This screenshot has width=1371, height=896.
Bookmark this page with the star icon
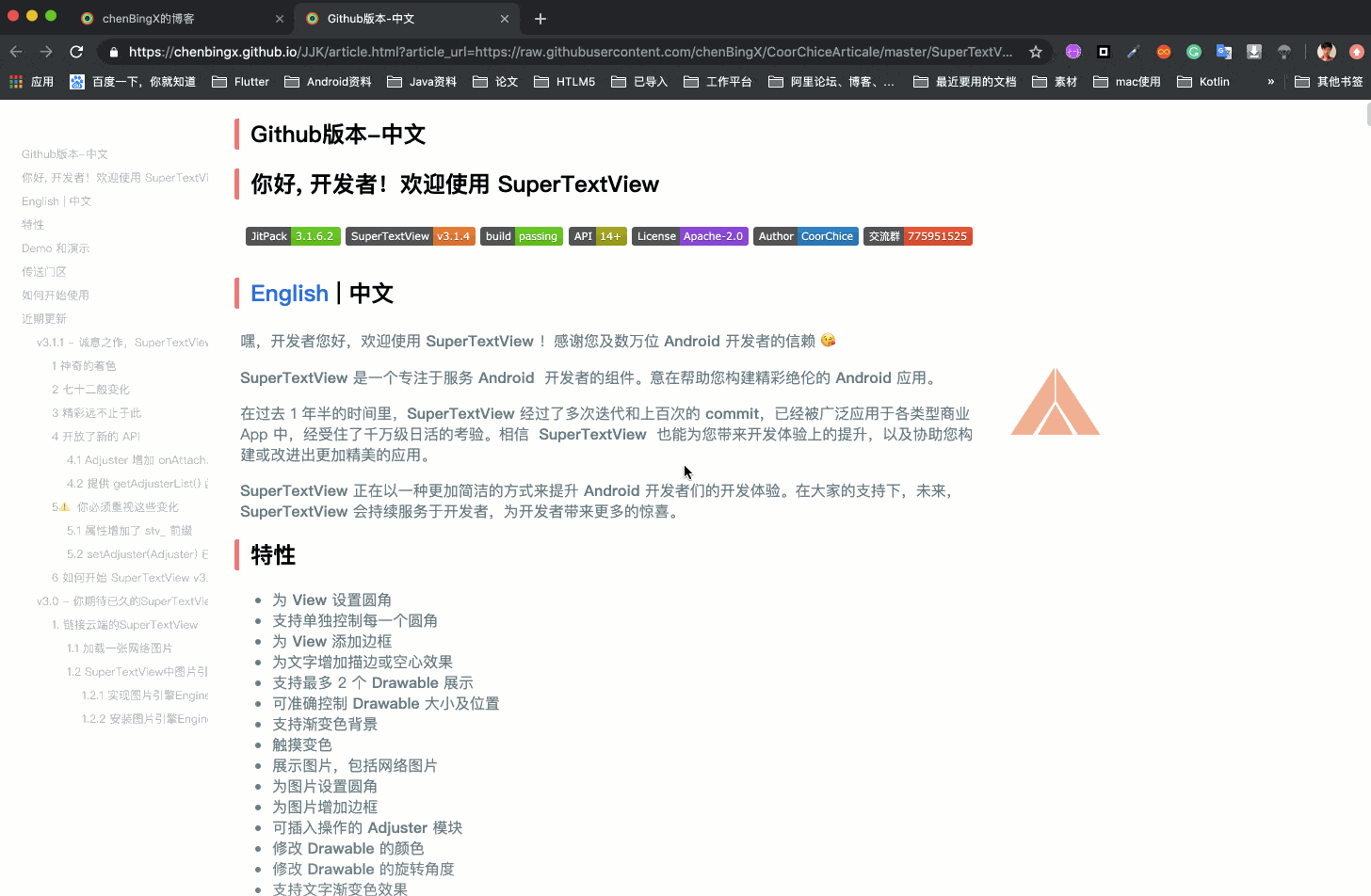tap(1035, 52)
